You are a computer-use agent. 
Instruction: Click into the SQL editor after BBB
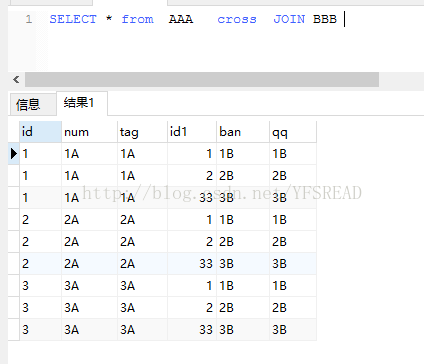pos(345,19)
